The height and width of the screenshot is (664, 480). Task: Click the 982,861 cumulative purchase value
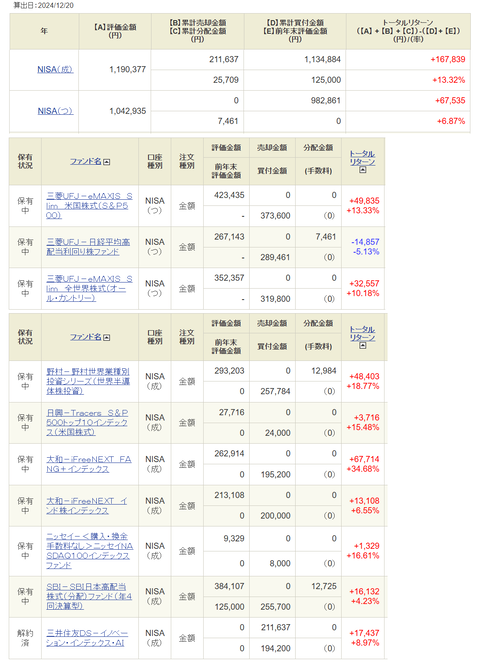(326, 100)
